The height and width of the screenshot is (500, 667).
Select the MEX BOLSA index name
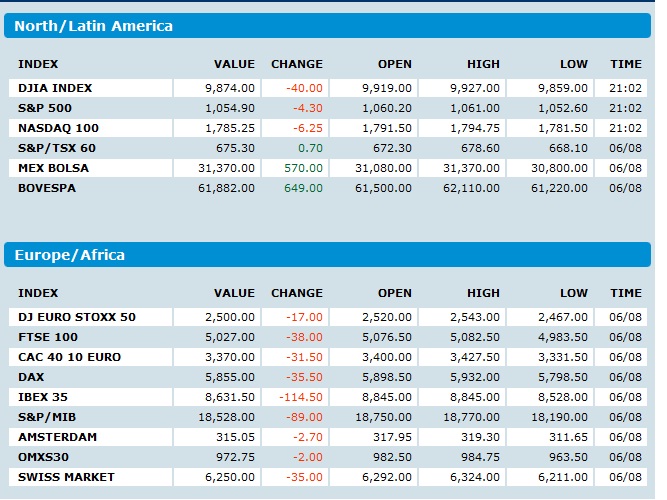point(53,168)
